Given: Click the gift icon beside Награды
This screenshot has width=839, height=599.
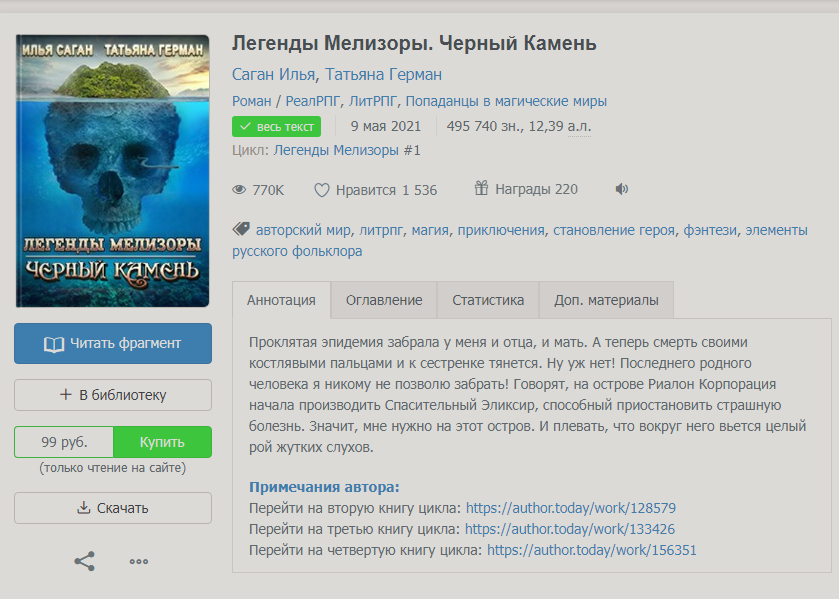Looking at the screenshot, I should [481, 188].
